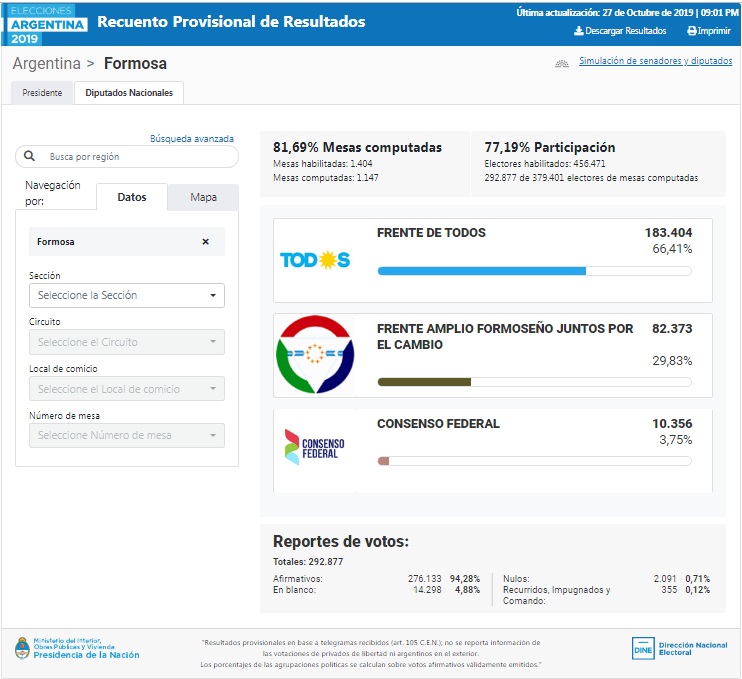742x679 pixels.
Task: Click the DINE Dirección Nacional Electoral logo
Action: coord(680,649)
